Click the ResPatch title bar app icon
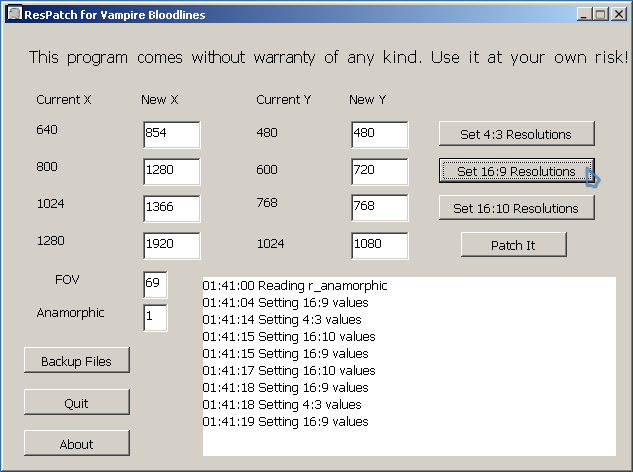633x472 pixels. coord(15,14)
